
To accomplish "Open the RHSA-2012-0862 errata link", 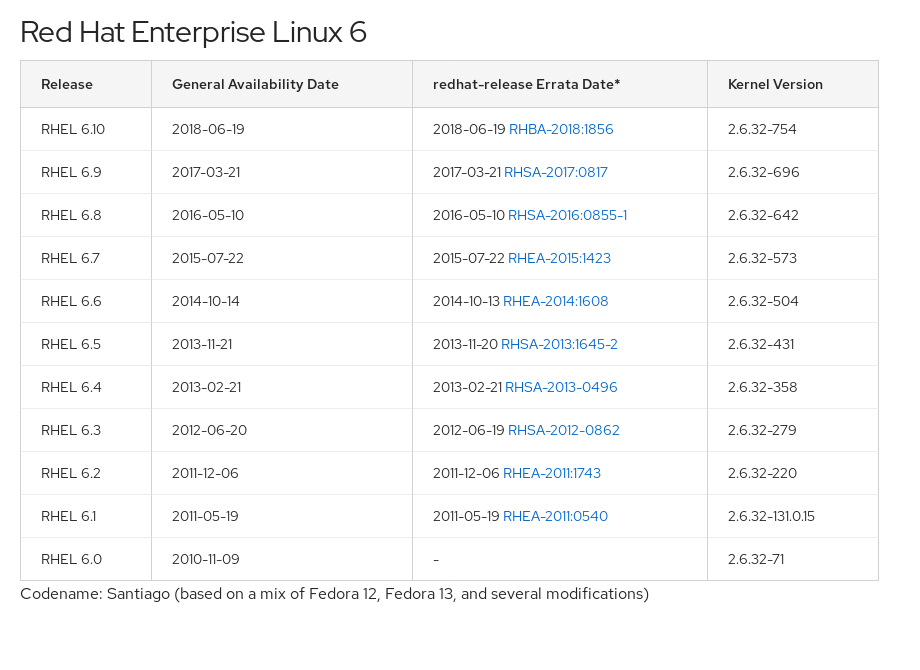I will [564, 430].
